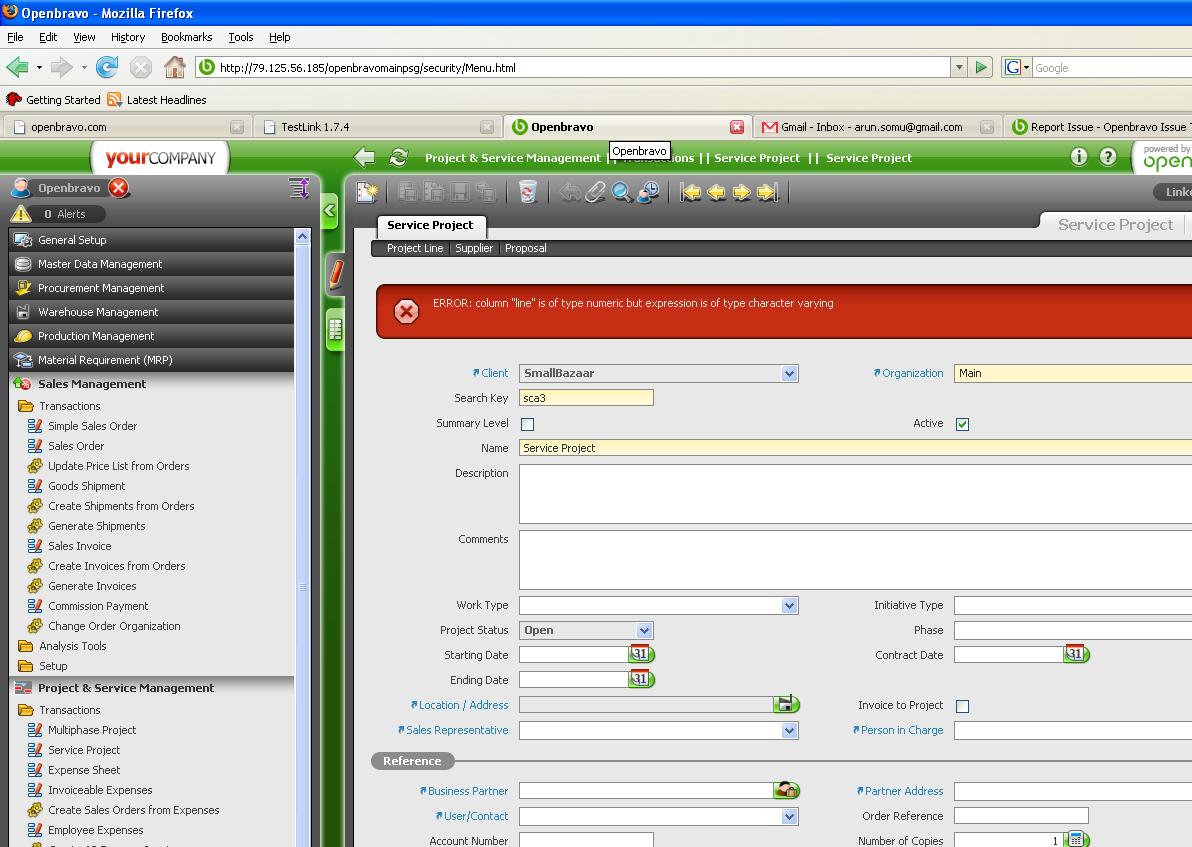
Task: Open the Work Type dropdown
Action: [789, 605]
